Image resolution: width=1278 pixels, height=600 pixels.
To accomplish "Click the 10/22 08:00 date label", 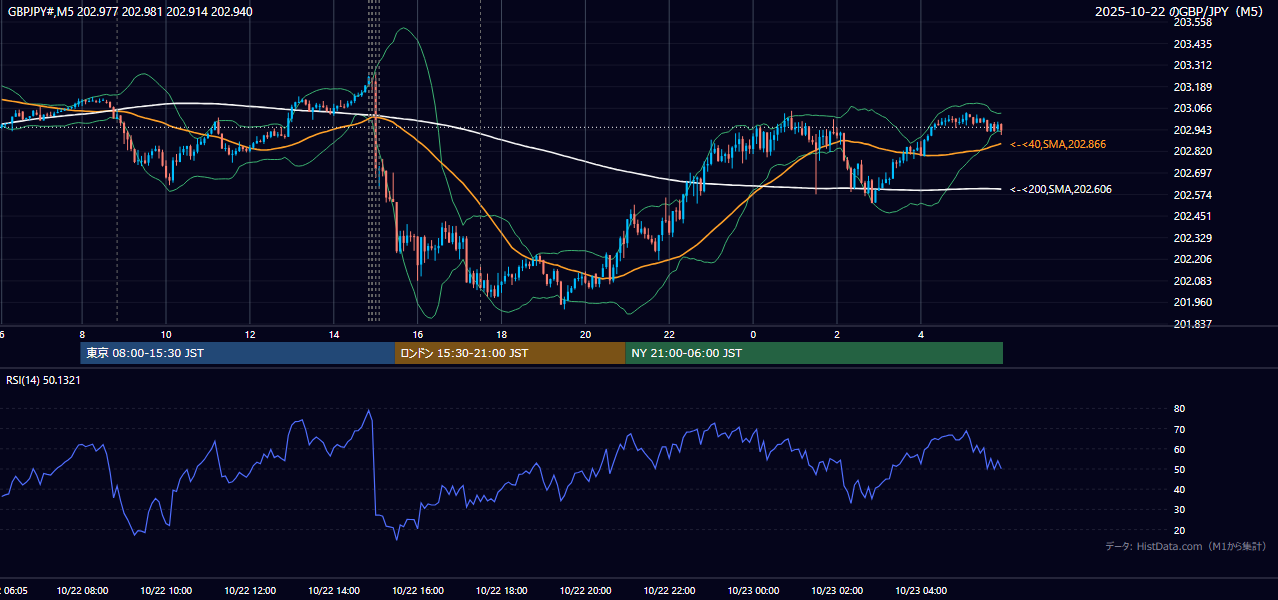I will coord(82,591).
